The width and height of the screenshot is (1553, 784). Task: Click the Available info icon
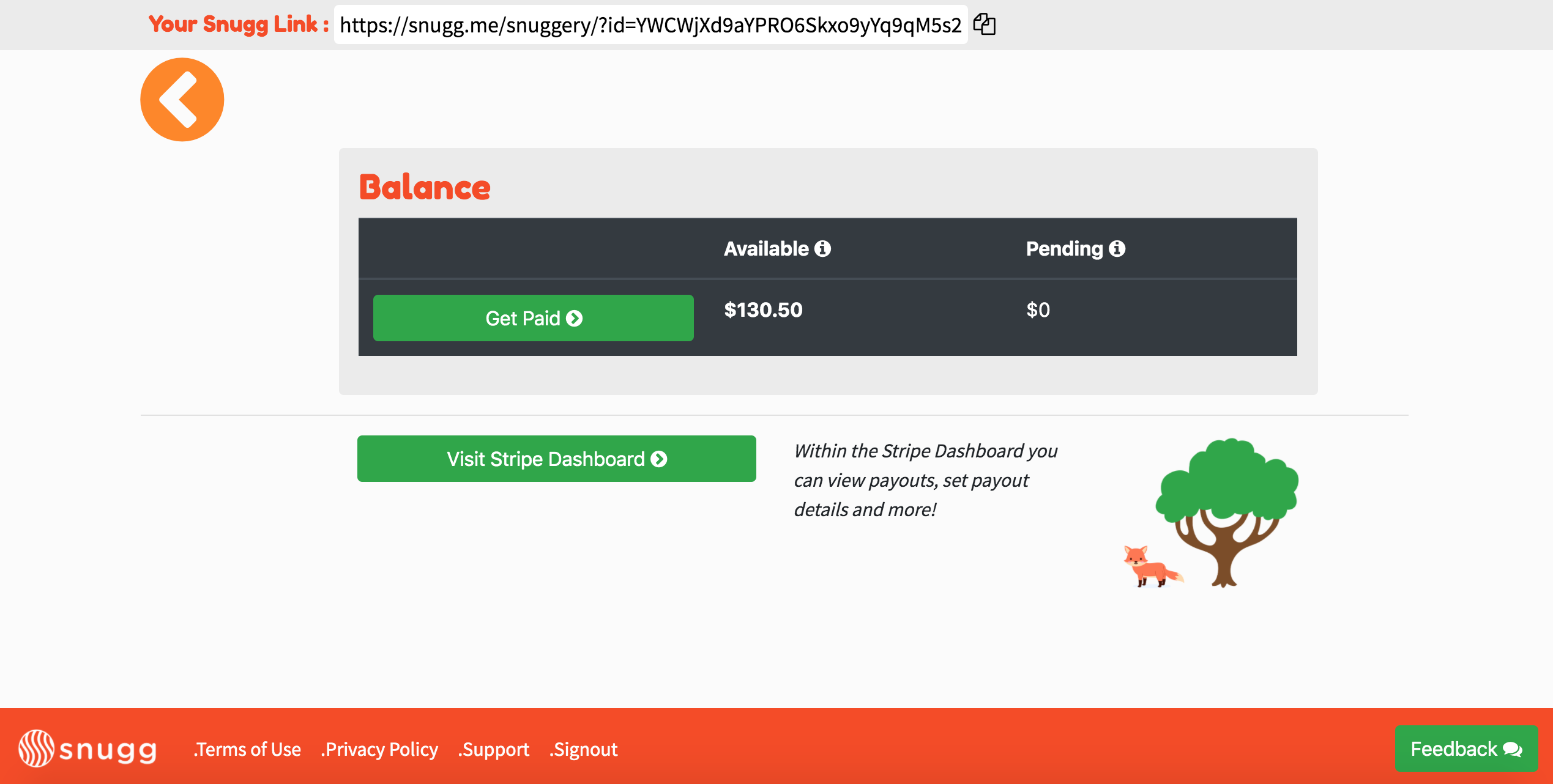pyautogui.click(x=822, y=248)
